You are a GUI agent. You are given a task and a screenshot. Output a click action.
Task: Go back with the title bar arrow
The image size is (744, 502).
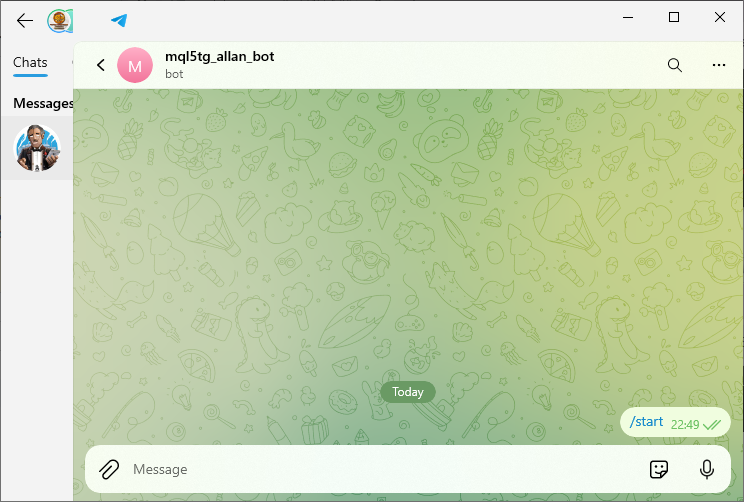coord(25,20)
